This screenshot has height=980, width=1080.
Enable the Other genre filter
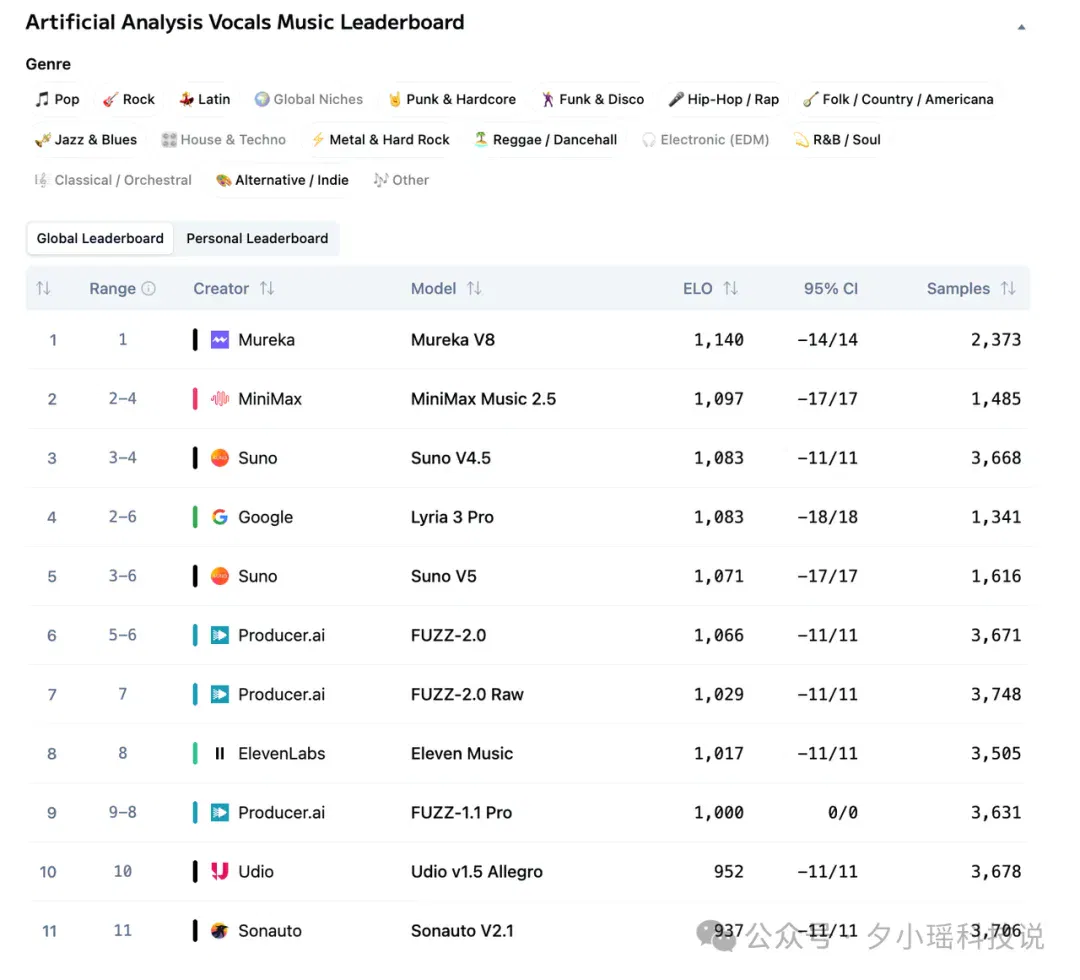401,180
